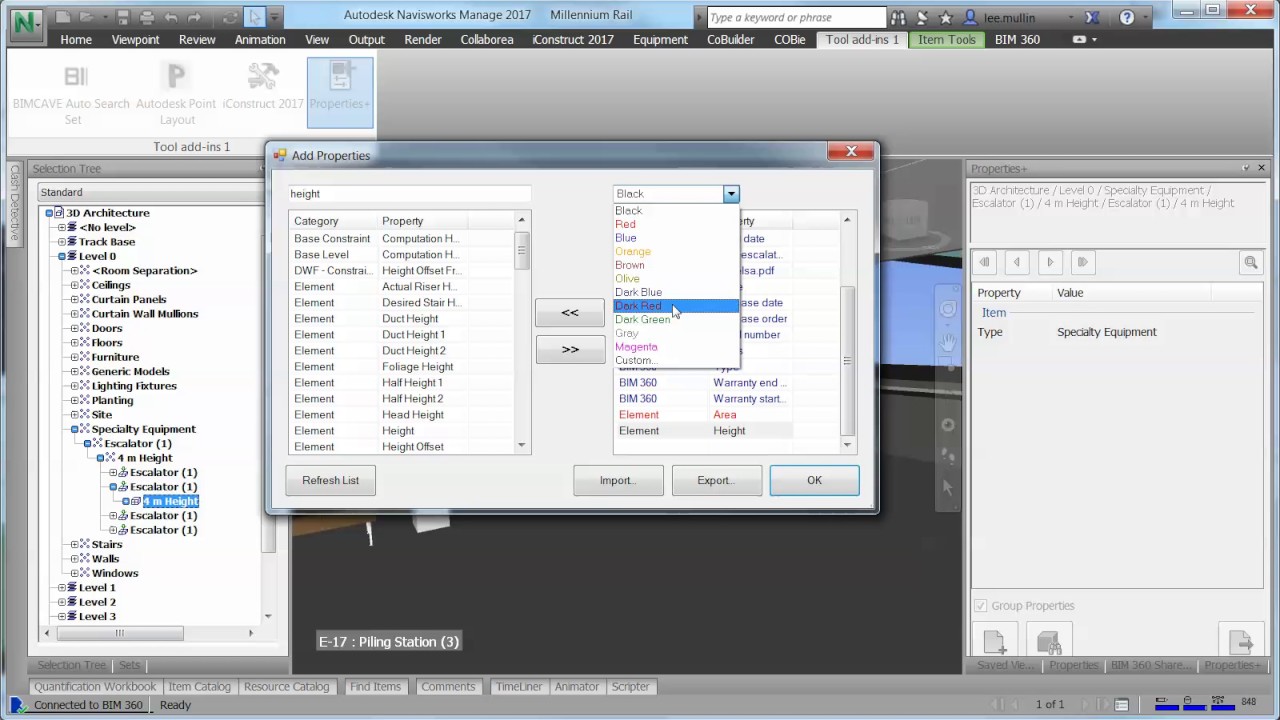
Task: Click the BIMCAVE Auto Search Set icon
Action: pos(75,77)
